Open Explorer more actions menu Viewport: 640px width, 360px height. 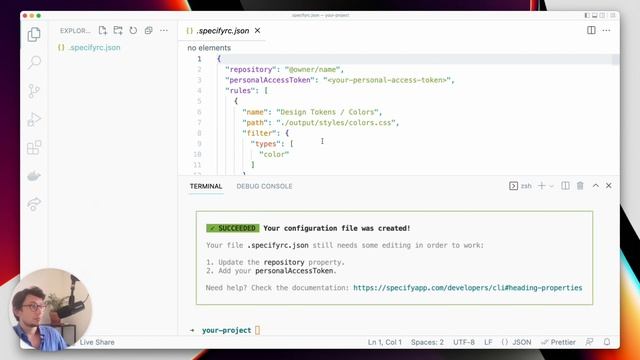[164, 30]
